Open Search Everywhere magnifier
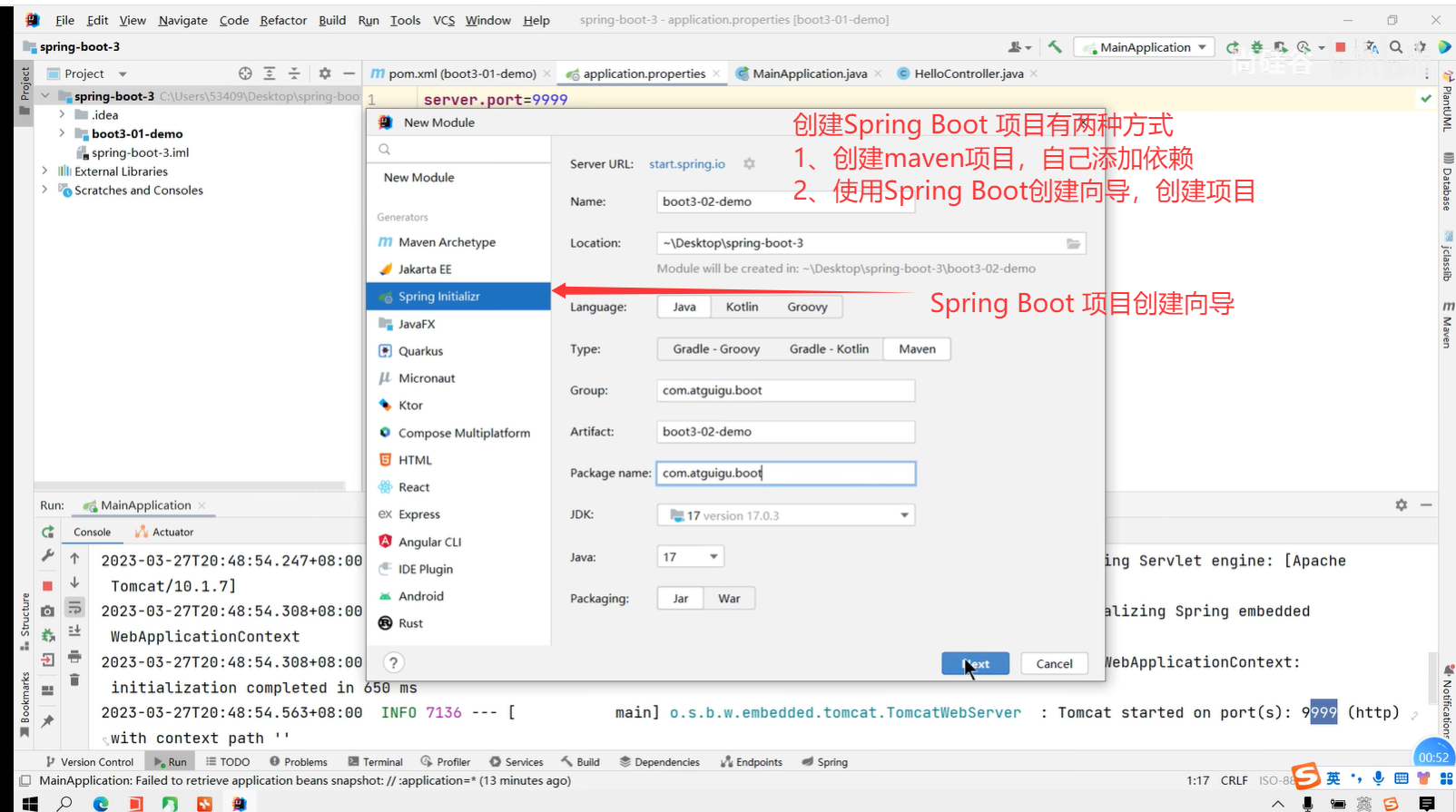The image size is (1456, 812). click(1396, 47)
